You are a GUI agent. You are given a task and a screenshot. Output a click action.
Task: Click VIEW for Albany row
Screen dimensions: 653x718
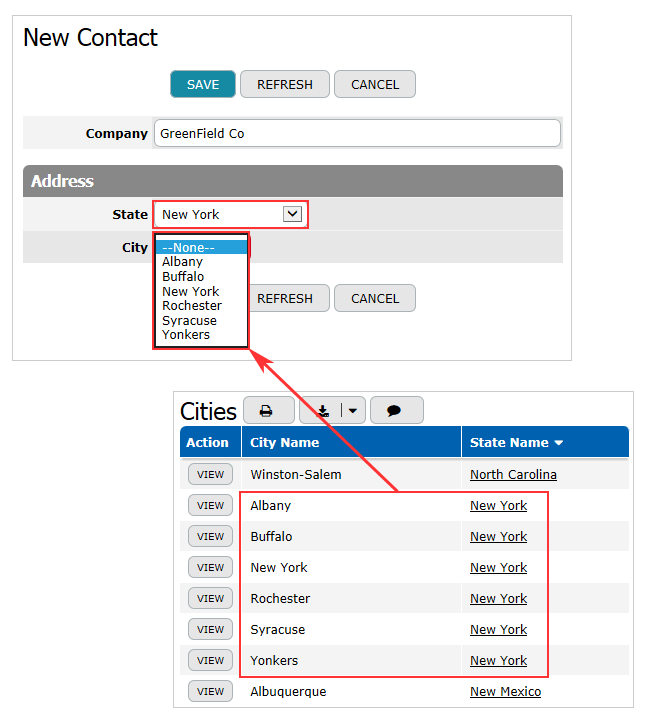210,506
